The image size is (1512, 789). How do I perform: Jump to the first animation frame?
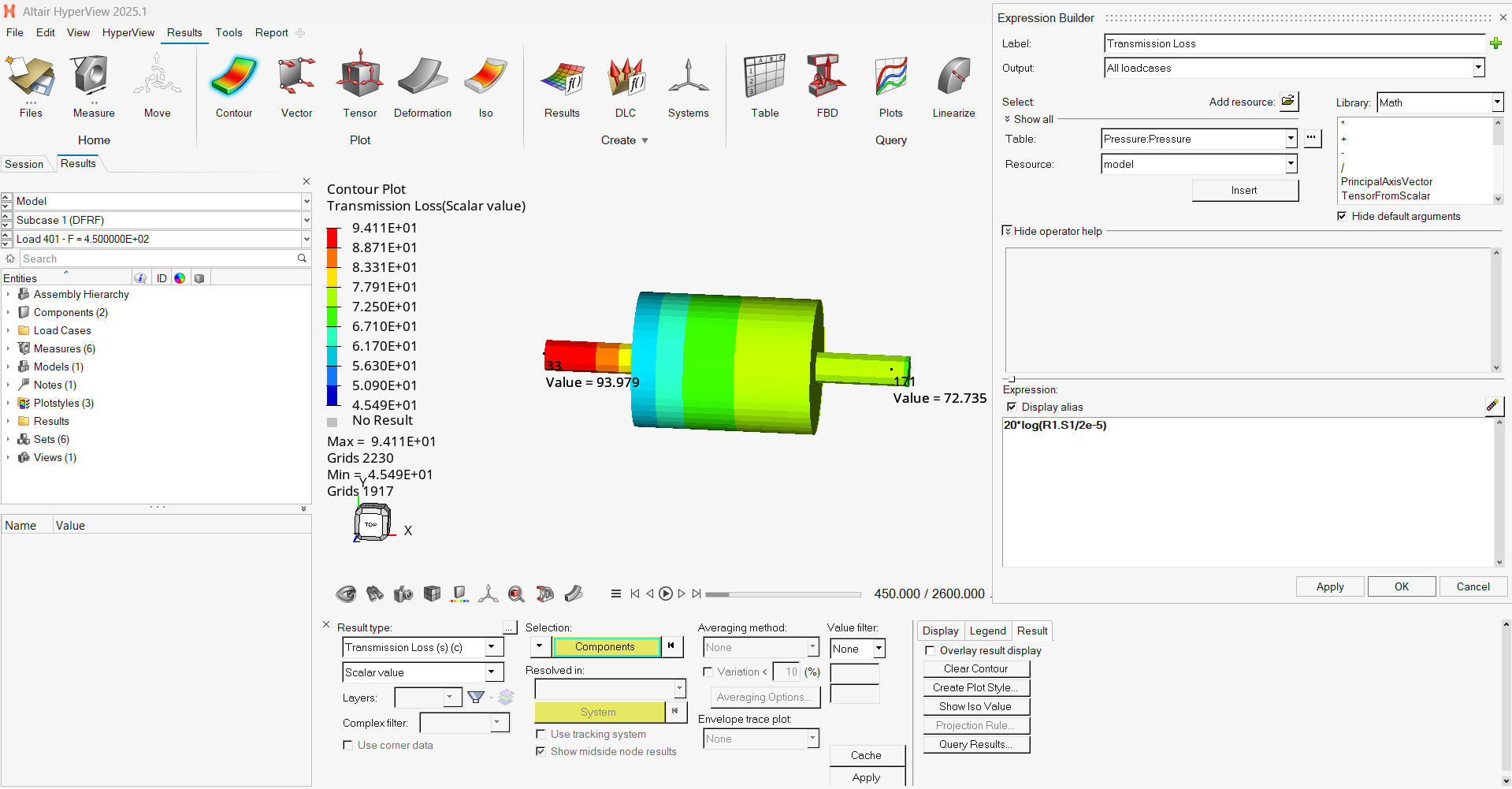(x=635, y=594)
